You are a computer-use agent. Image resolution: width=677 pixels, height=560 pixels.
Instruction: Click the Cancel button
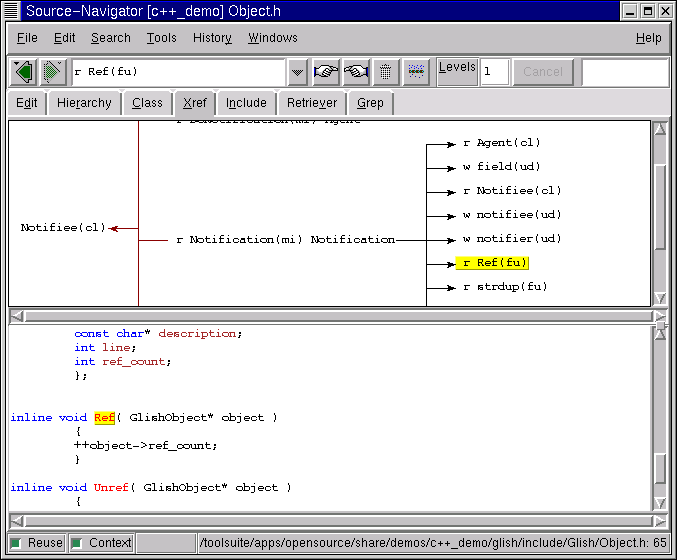(x=543, y=72)
